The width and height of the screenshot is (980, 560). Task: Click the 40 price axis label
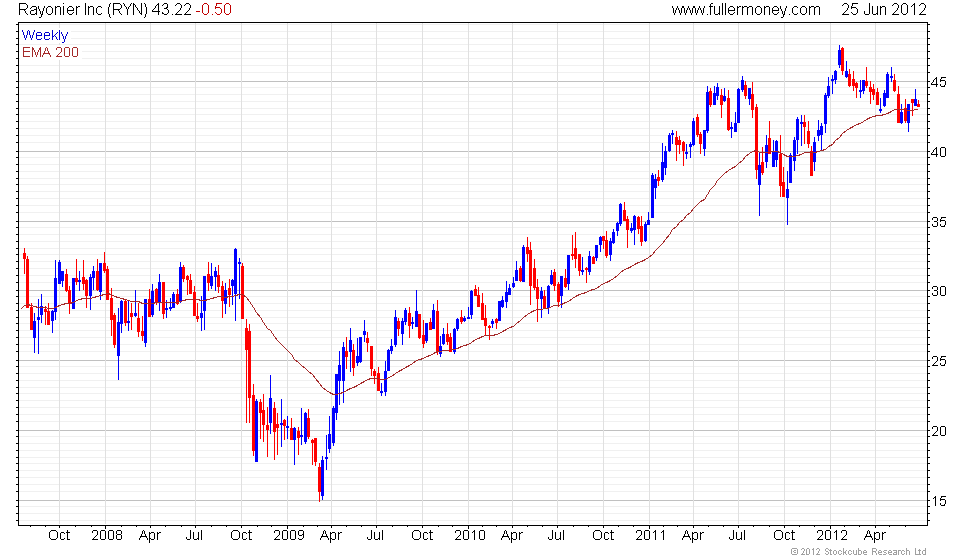tap(938, 152)
